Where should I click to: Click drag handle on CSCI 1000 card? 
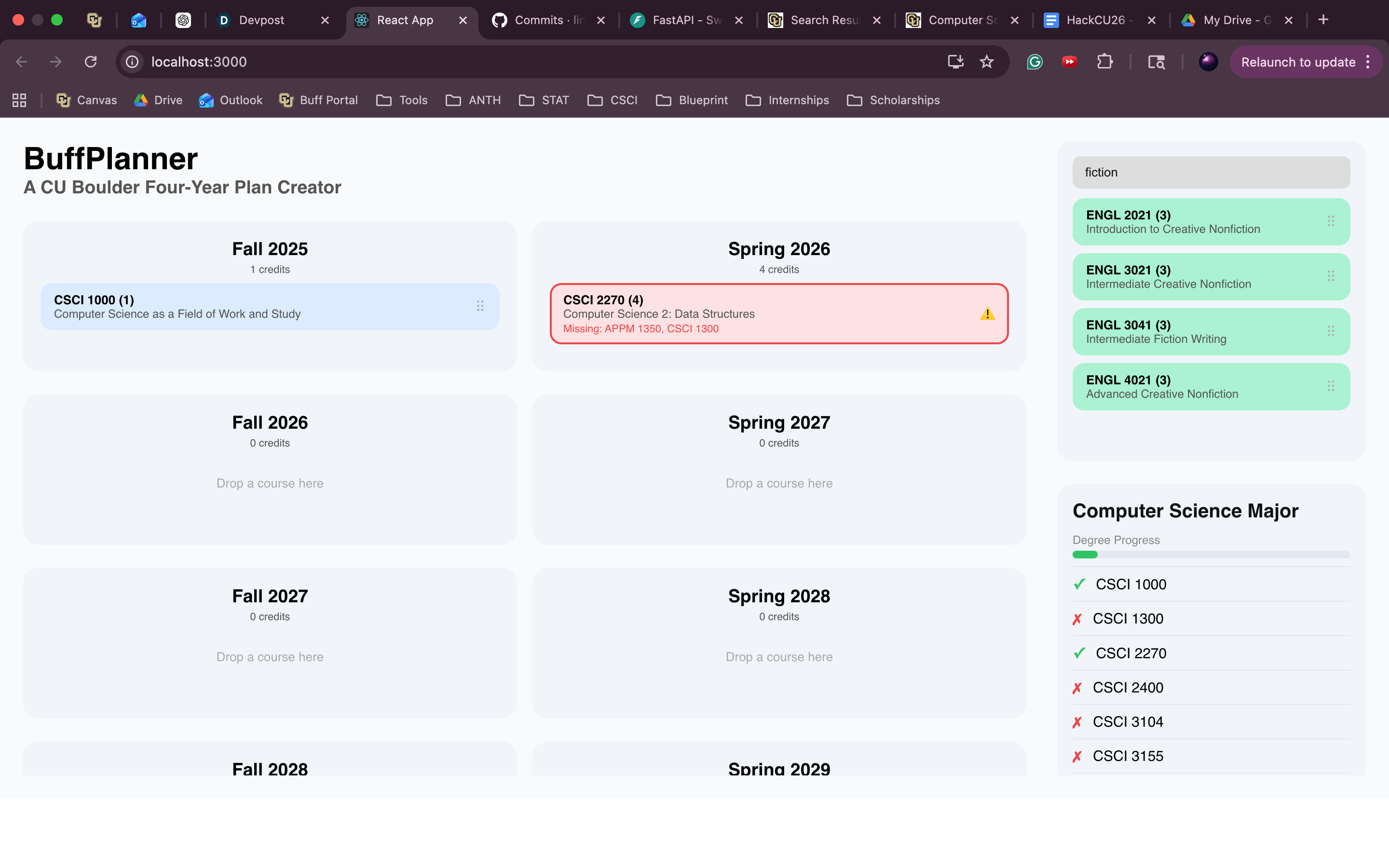click(x=480, y=306)
